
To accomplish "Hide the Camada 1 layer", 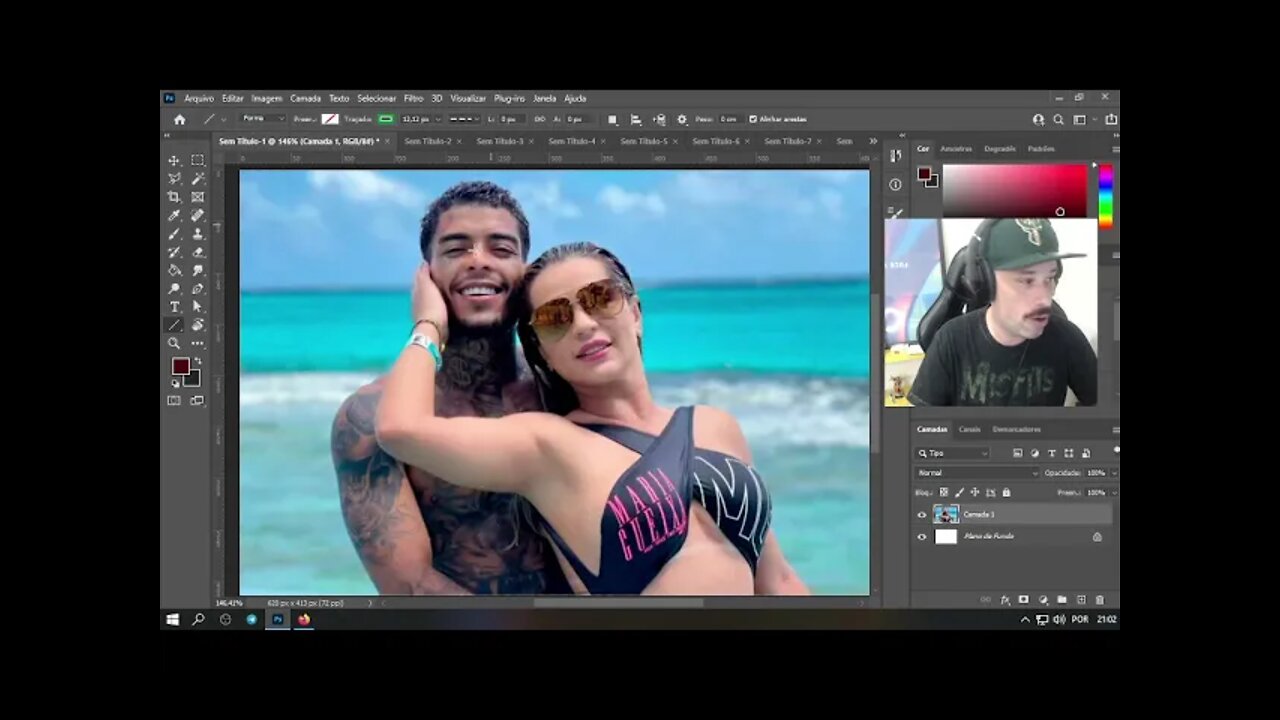I will point(922,515).
